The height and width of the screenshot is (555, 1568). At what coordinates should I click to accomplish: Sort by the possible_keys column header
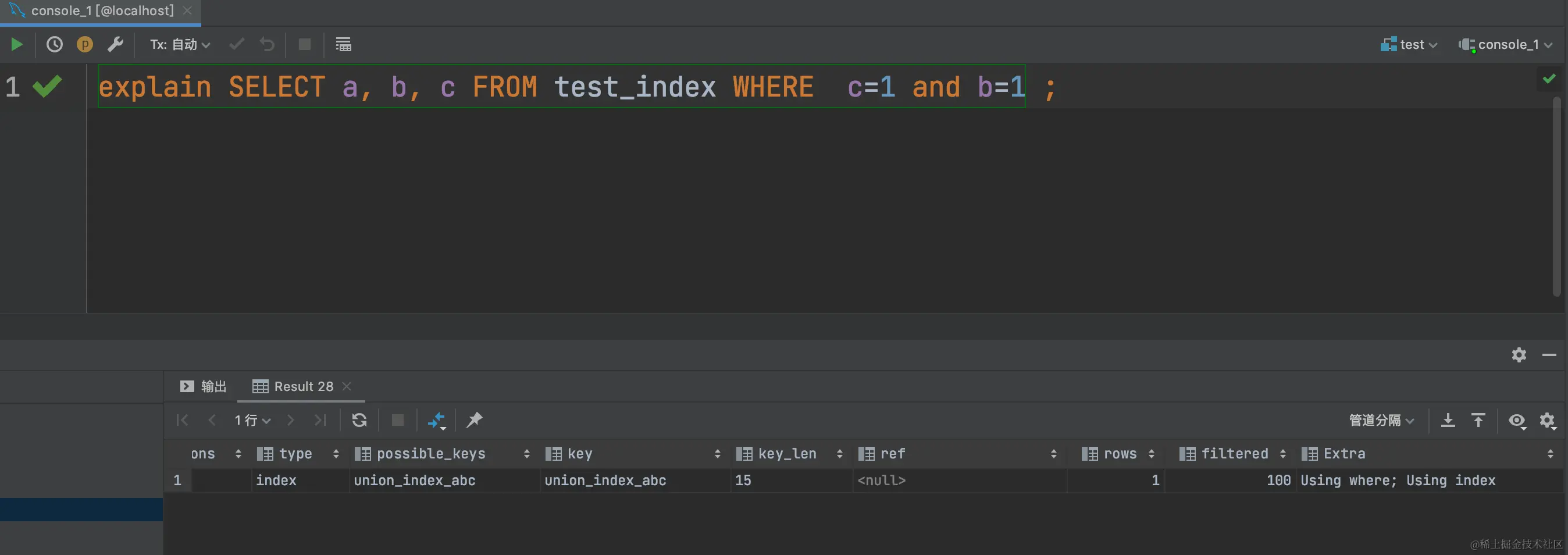point(444,454)
